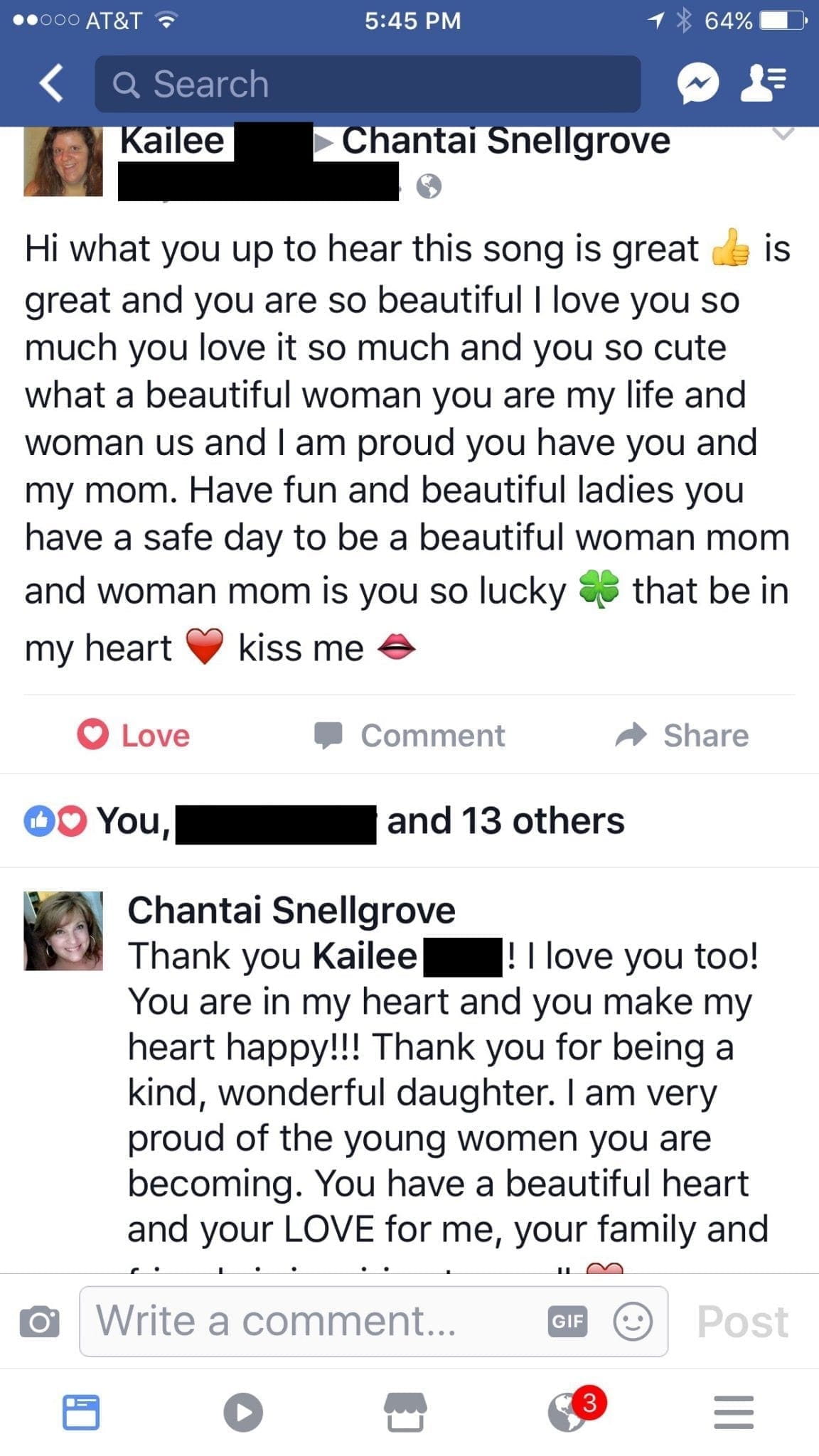Open the hamburger More menu
Image resolution: width=819 pixels, height=1456 pixels.
pos(733,1411)
